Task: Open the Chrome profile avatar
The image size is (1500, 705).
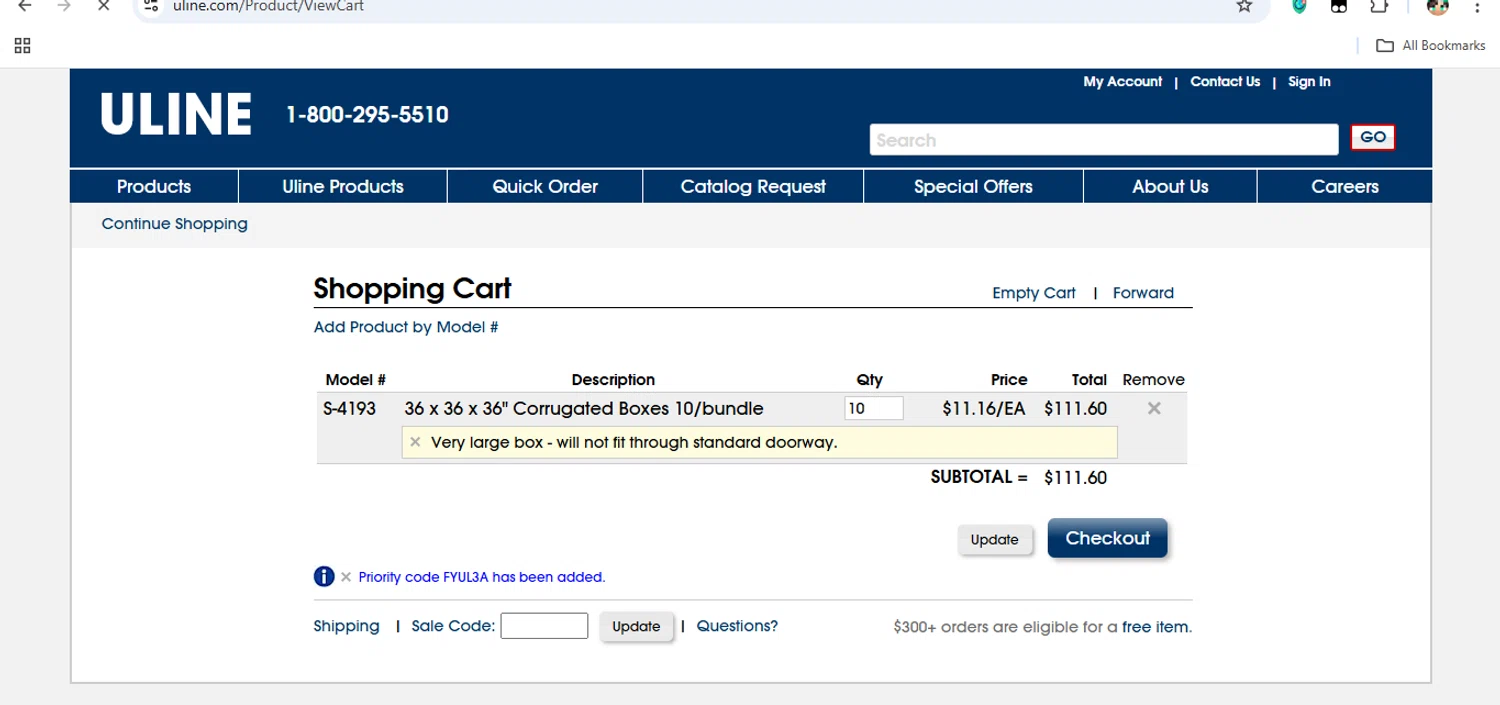Action: coord(1437,6)
